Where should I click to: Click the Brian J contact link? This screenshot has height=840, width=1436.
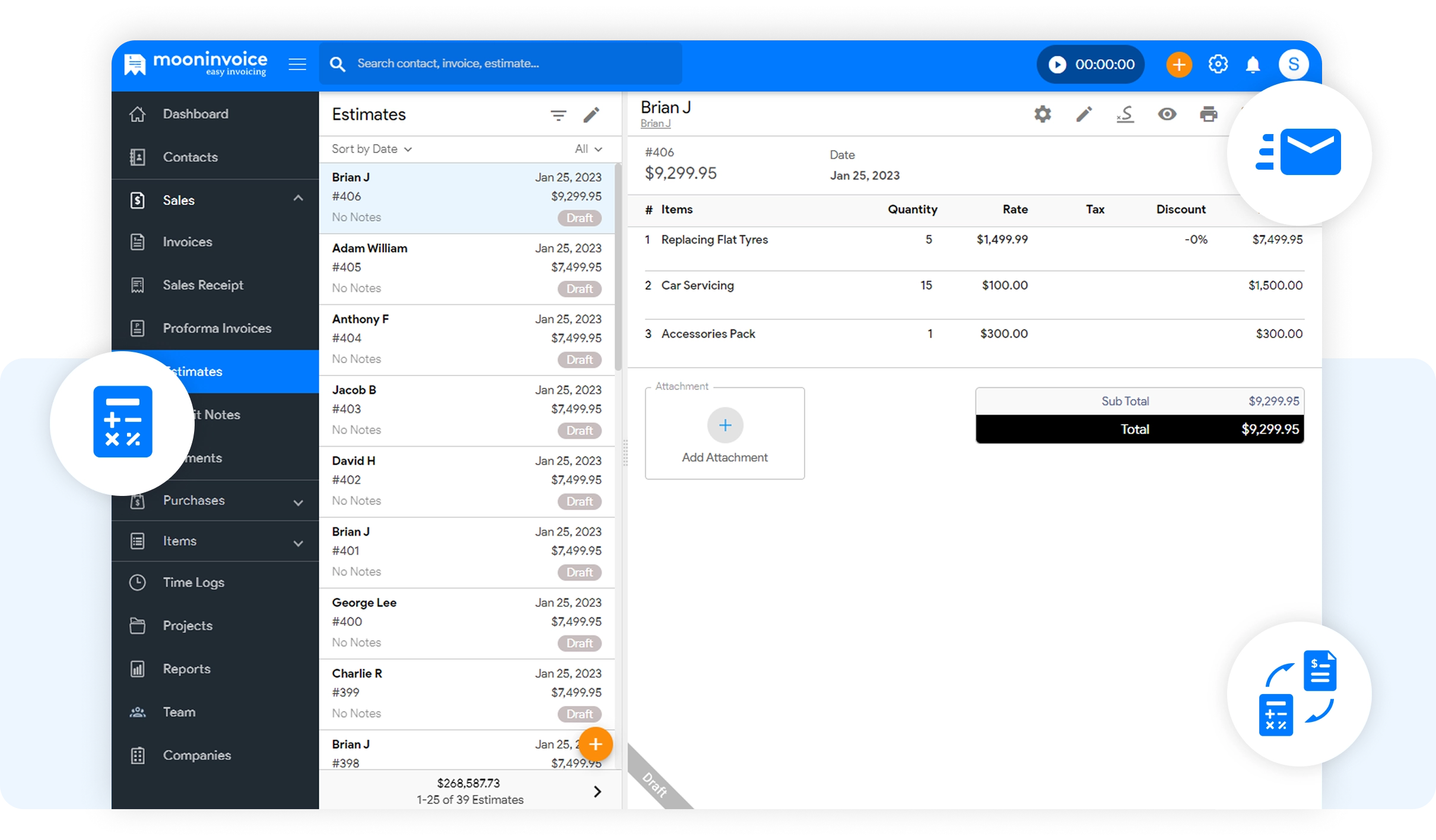tap(655, 123)
